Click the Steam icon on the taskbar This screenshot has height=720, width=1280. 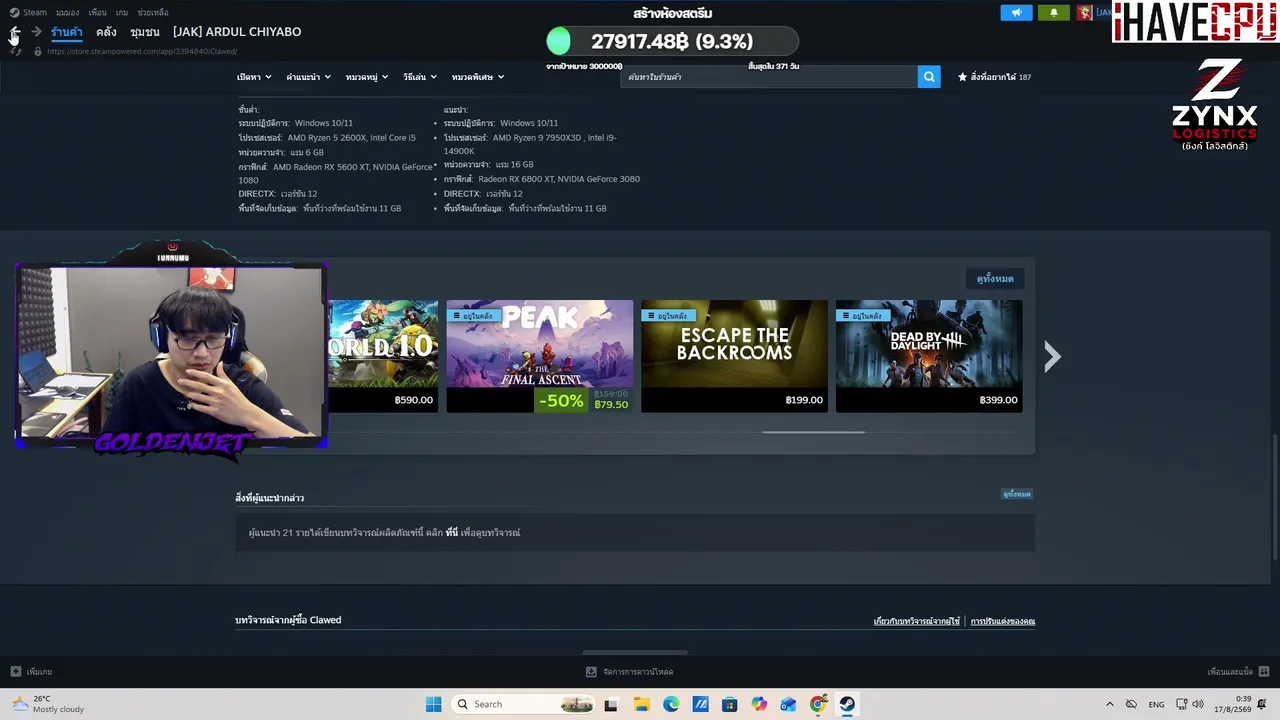pos(847,704)
